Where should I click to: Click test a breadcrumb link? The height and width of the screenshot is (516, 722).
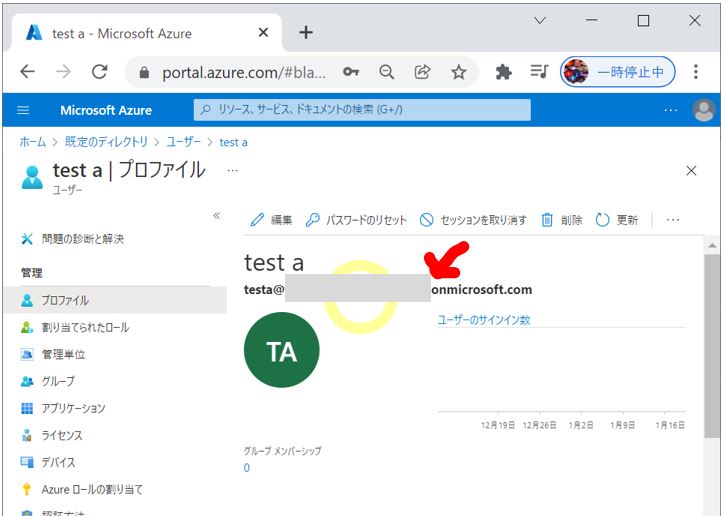233,142
